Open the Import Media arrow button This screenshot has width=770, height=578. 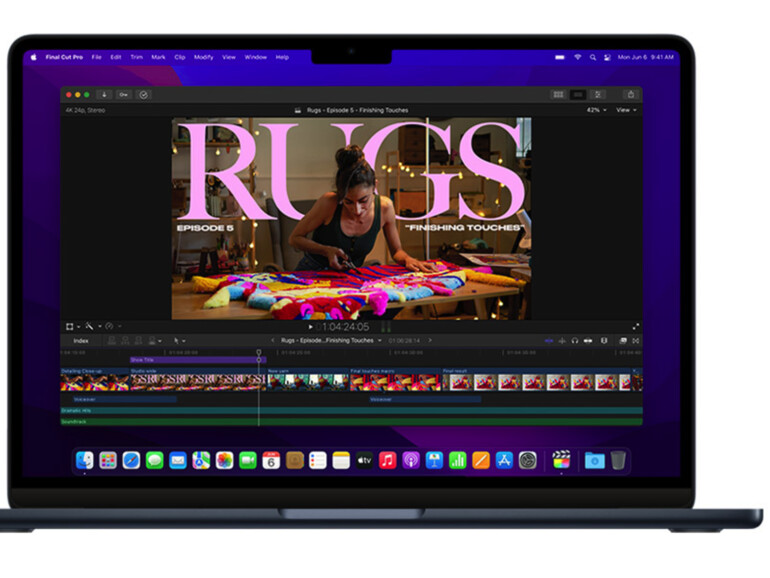pyautogui.click(x=104, y=95)
